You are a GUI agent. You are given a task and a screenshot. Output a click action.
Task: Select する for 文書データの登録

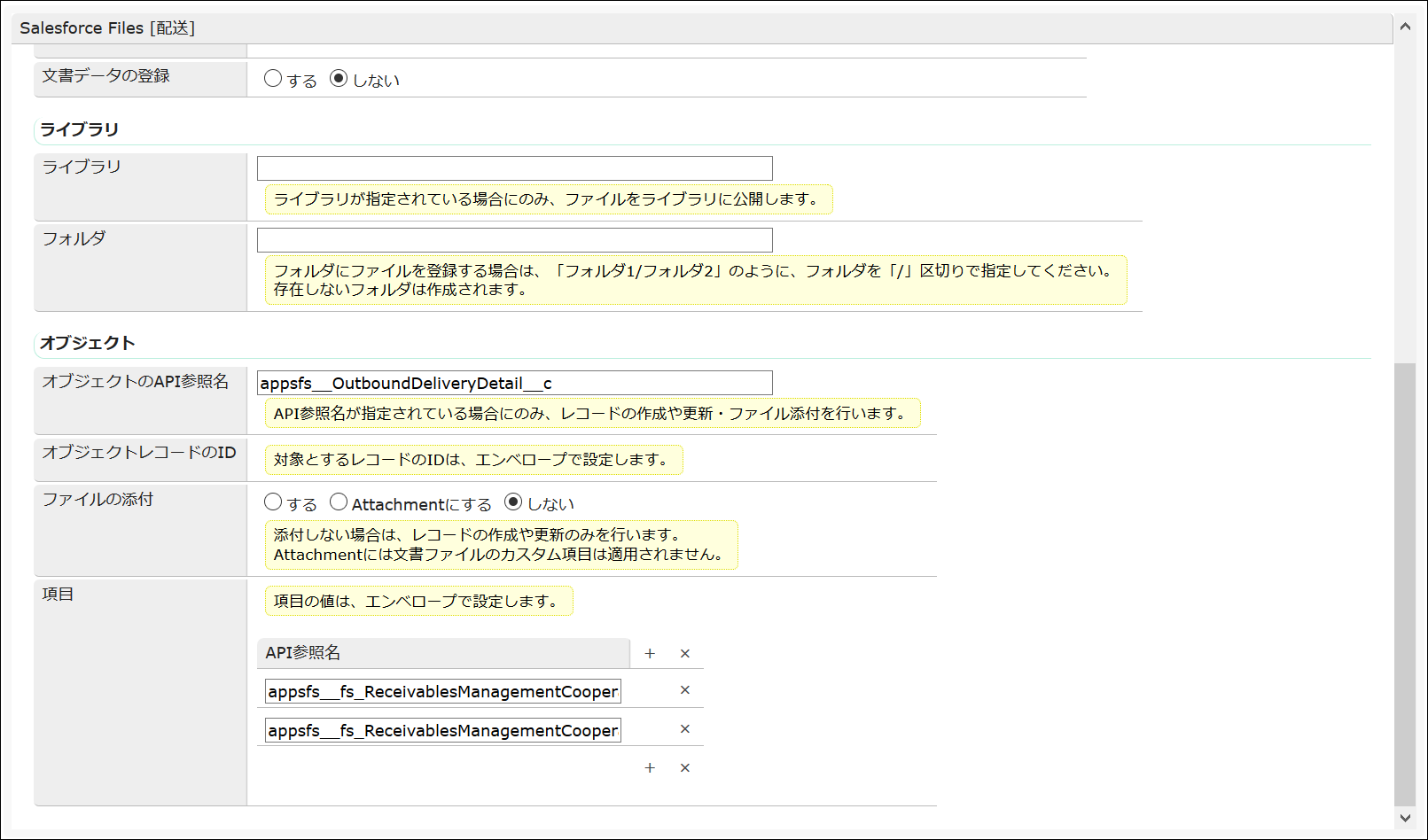coord(273,78)
